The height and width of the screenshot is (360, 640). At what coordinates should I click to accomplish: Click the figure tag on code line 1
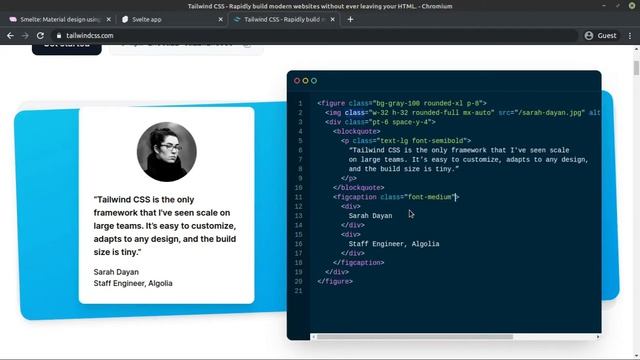pyautogui.click(x=402, y=103)
